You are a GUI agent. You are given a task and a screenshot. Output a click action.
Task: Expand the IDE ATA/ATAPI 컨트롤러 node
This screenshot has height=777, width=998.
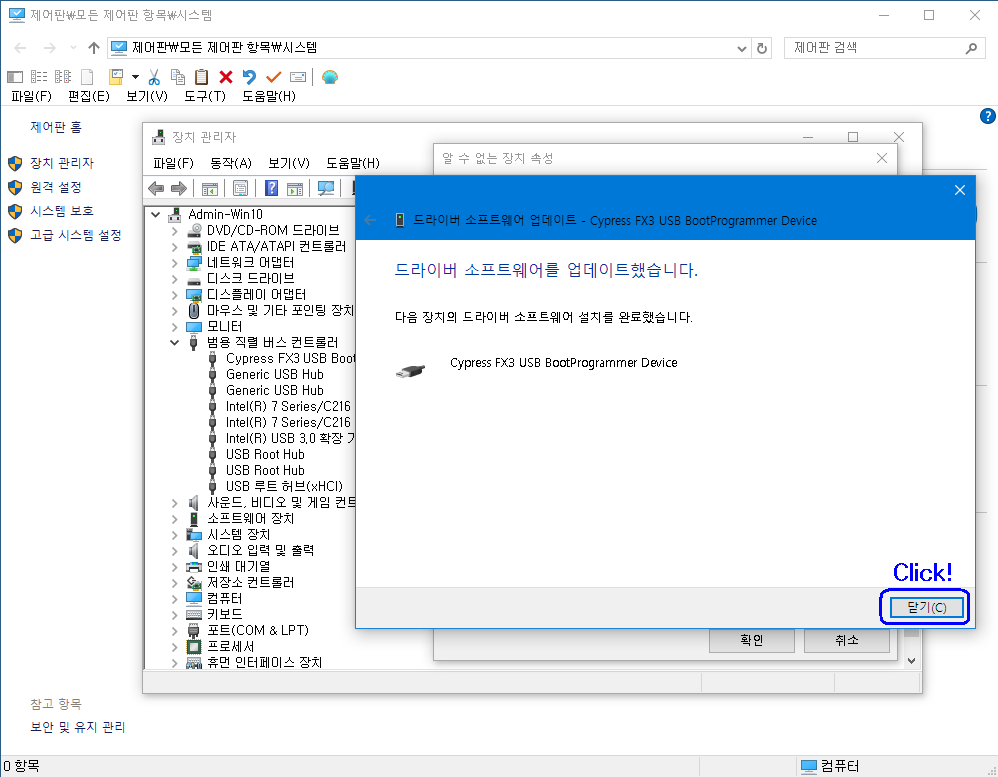(x=174, y=247)
